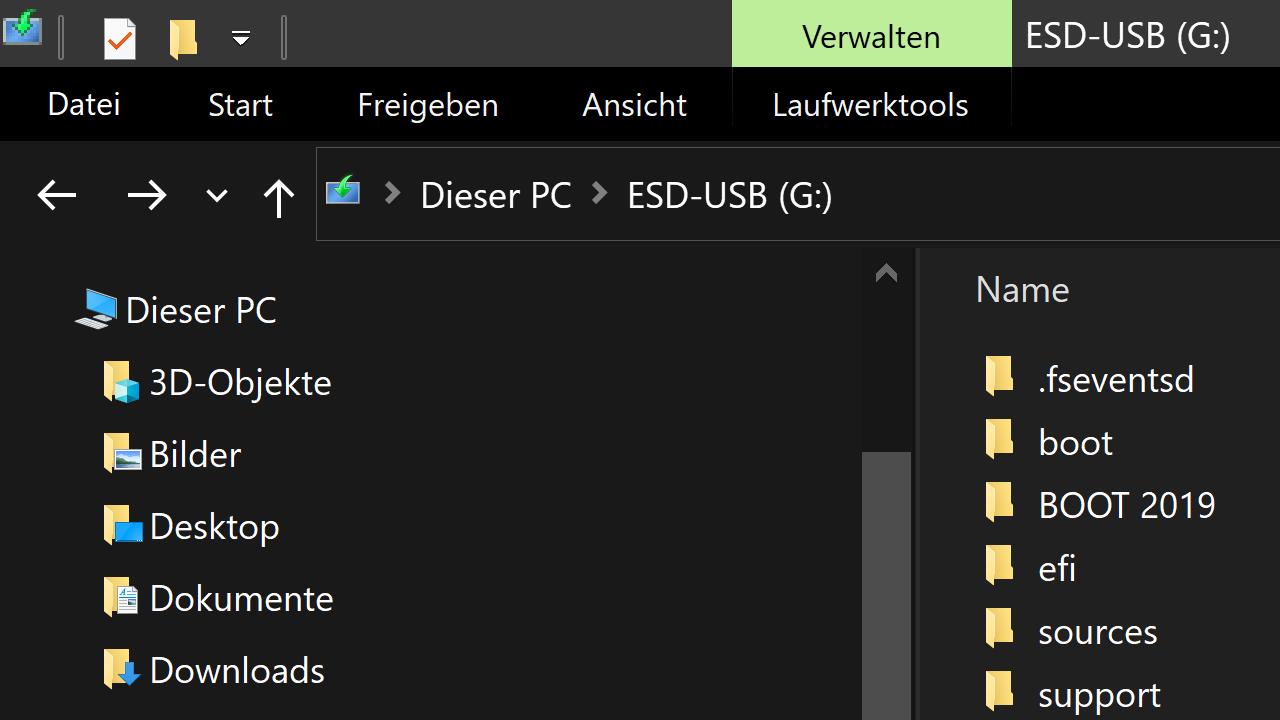
Task: Open the Downloads folder in the sidebar
Action: pyautogui.click(x=237, y=671)
